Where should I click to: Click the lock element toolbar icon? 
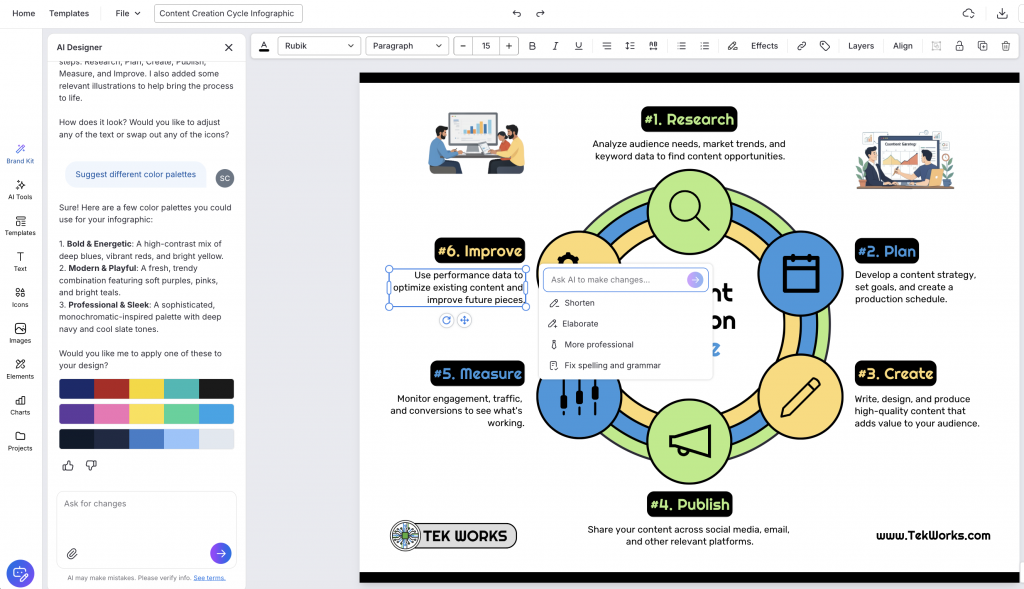coord(959,46)
